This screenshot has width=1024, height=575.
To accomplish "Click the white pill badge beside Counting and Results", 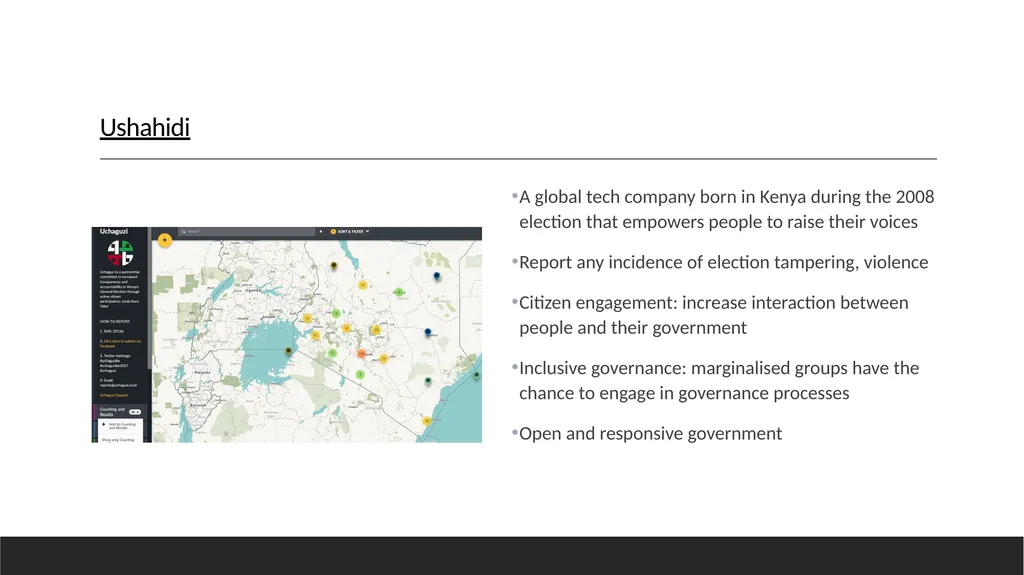I will click(x=135, y=412).
